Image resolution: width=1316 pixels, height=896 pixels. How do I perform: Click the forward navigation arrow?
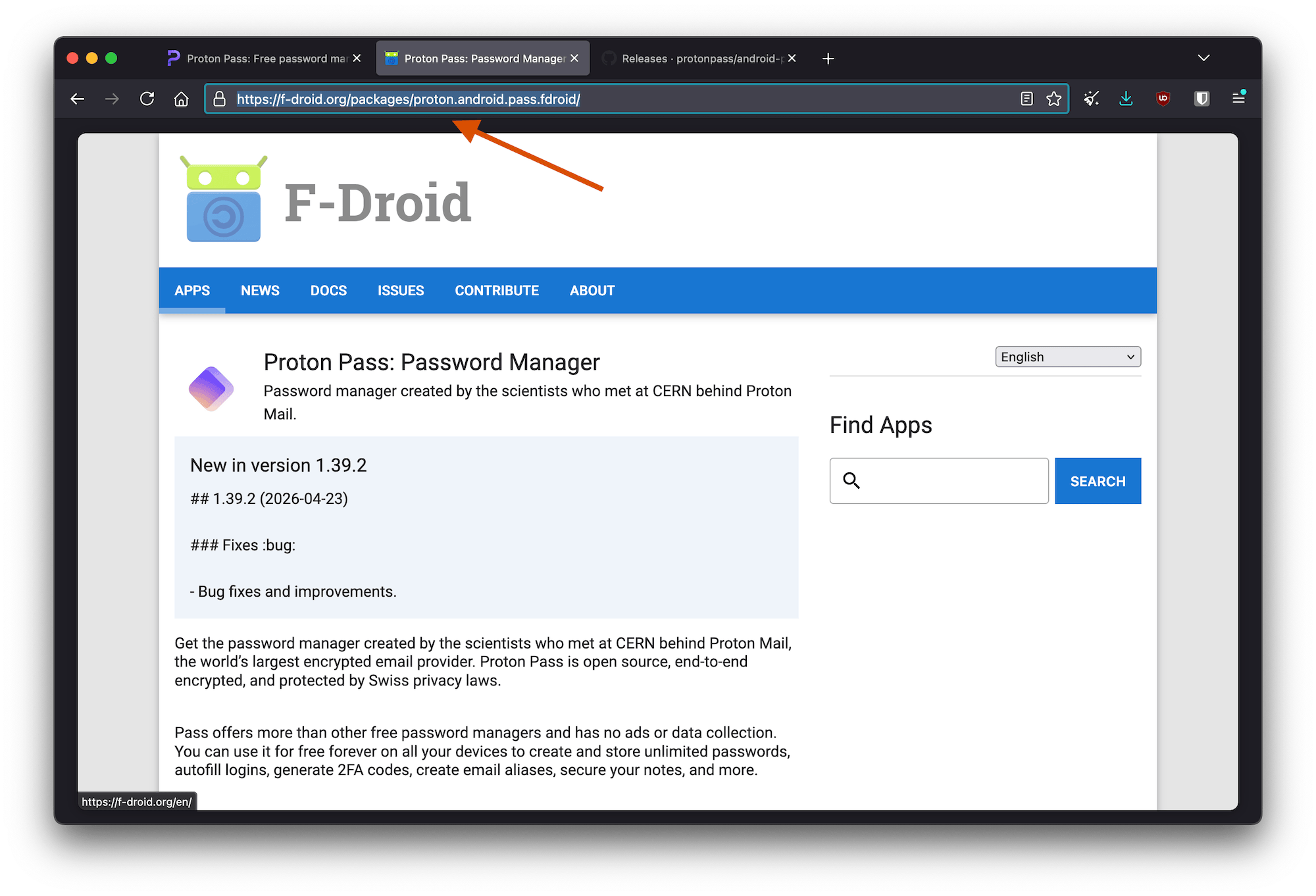click(x=113, y=99)
